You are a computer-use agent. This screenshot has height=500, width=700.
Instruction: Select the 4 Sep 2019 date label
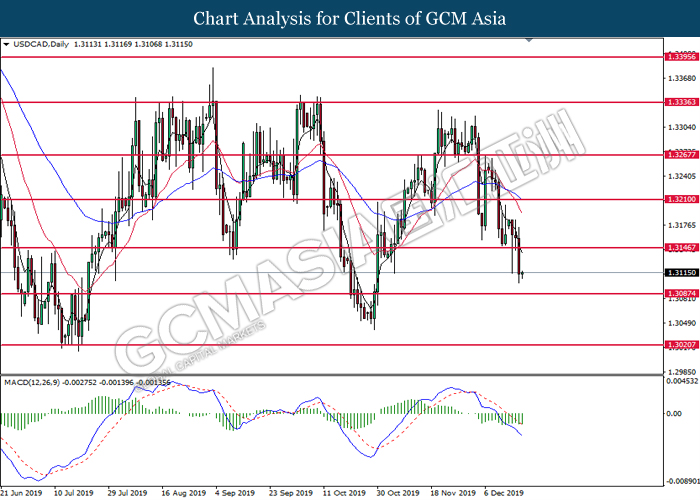coord(231,493)
